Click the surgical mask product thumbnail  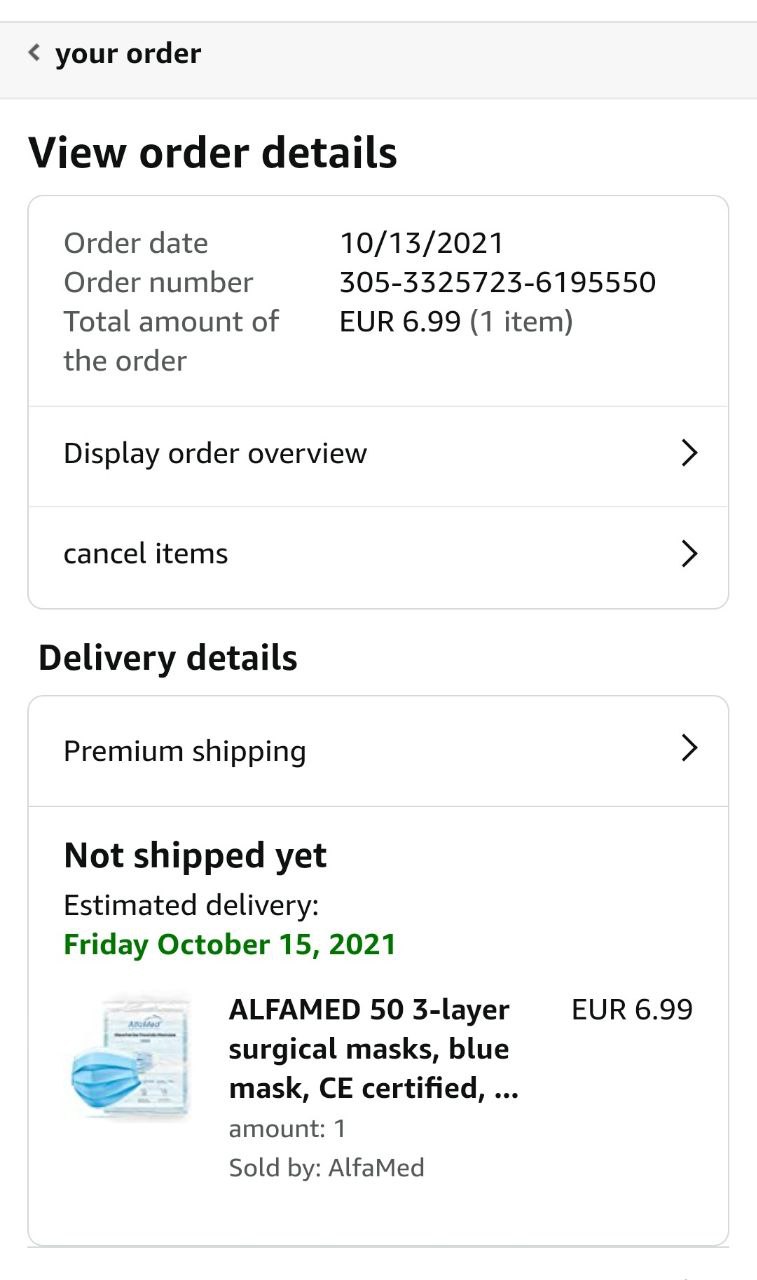[x=130, y=1058]
